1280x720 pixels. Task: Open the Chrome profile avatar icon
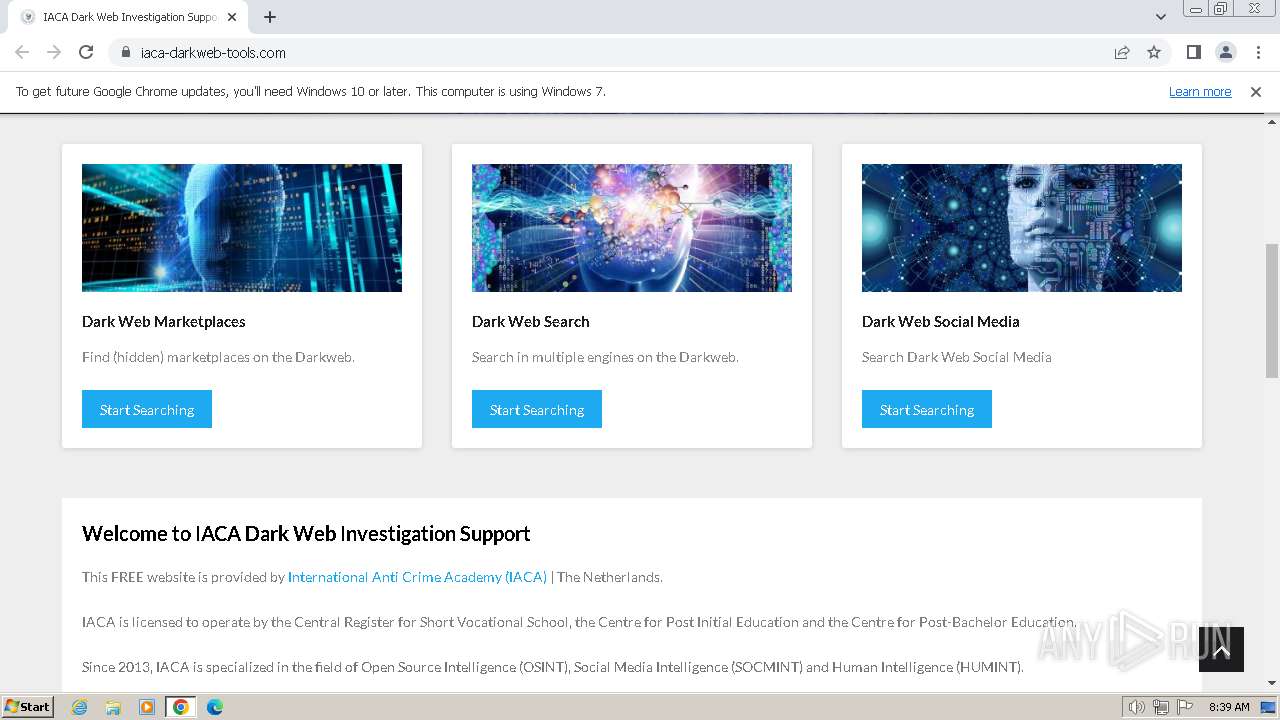coord(1225,52)
